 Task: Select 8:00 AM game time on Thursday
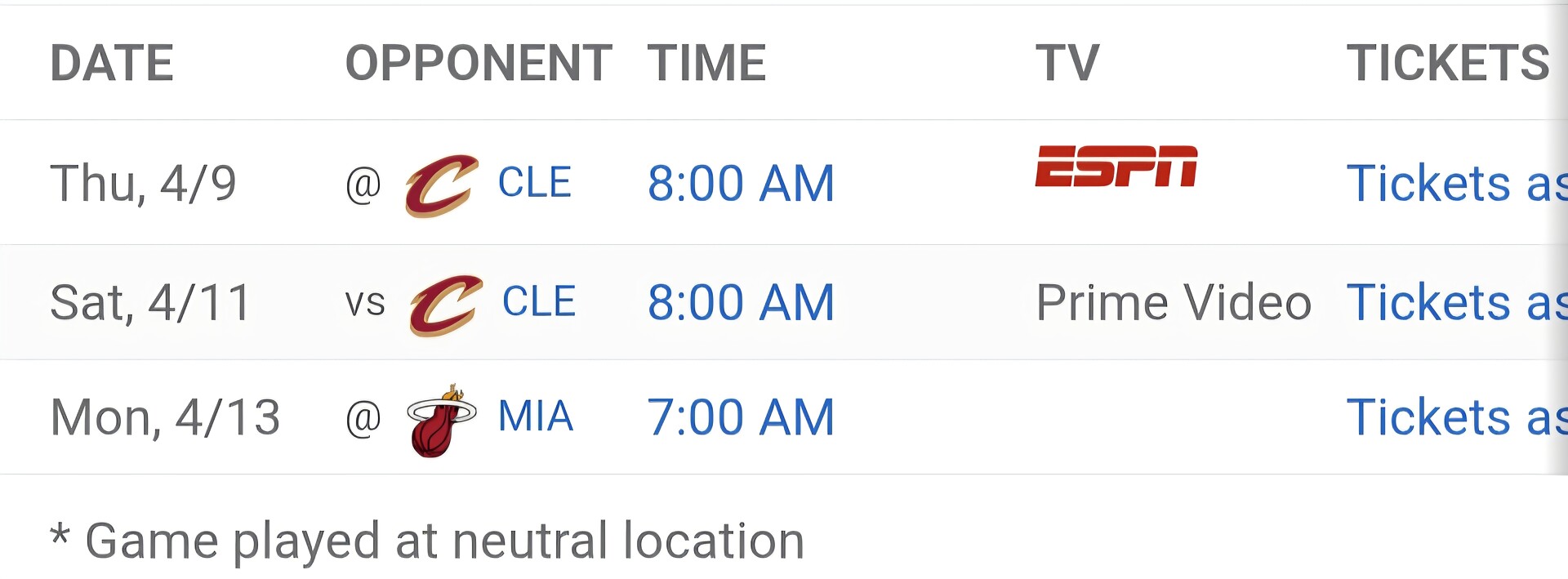click(x=741, y=183)
